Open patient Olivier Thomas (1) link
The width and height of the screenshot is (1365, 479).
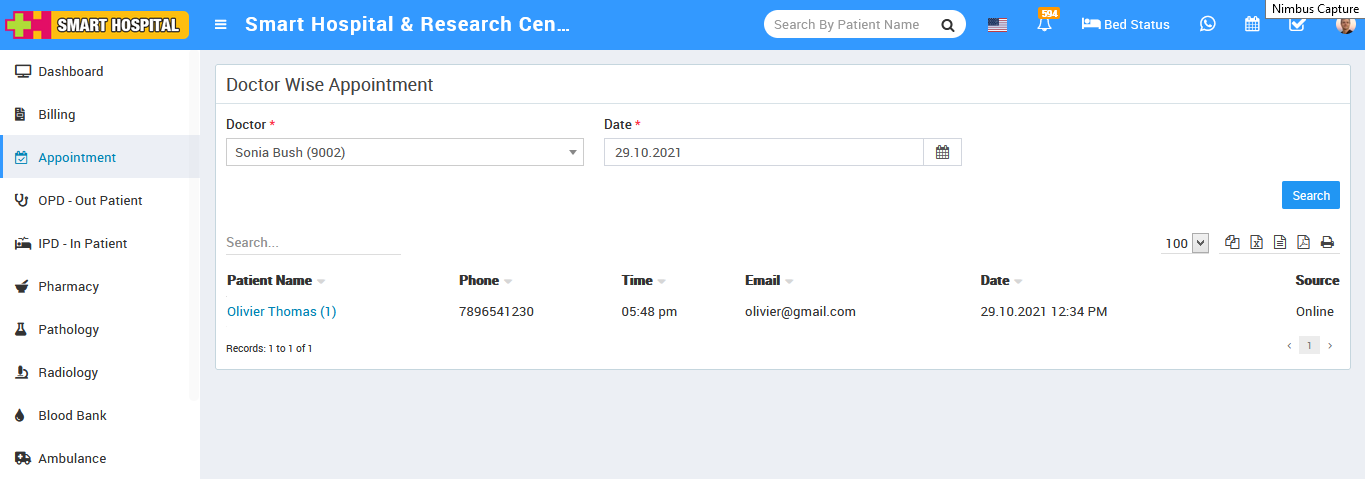281,312
